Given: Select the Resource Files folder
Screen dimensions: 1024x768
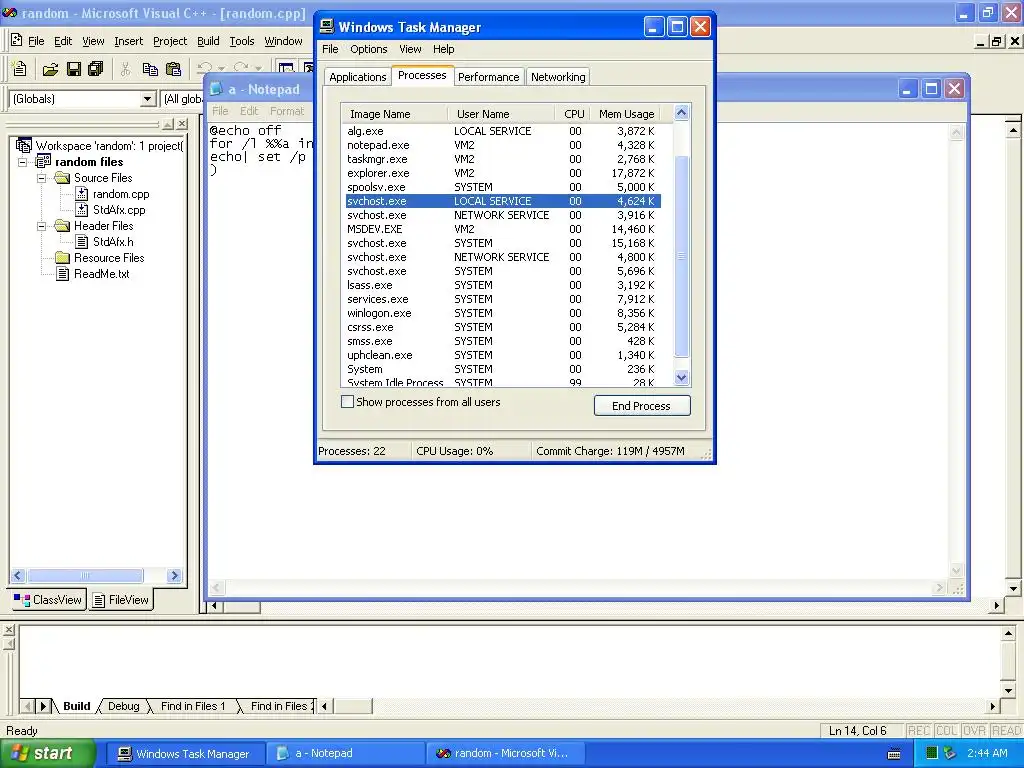Looking at the screenshot, I should pos(108,258).
